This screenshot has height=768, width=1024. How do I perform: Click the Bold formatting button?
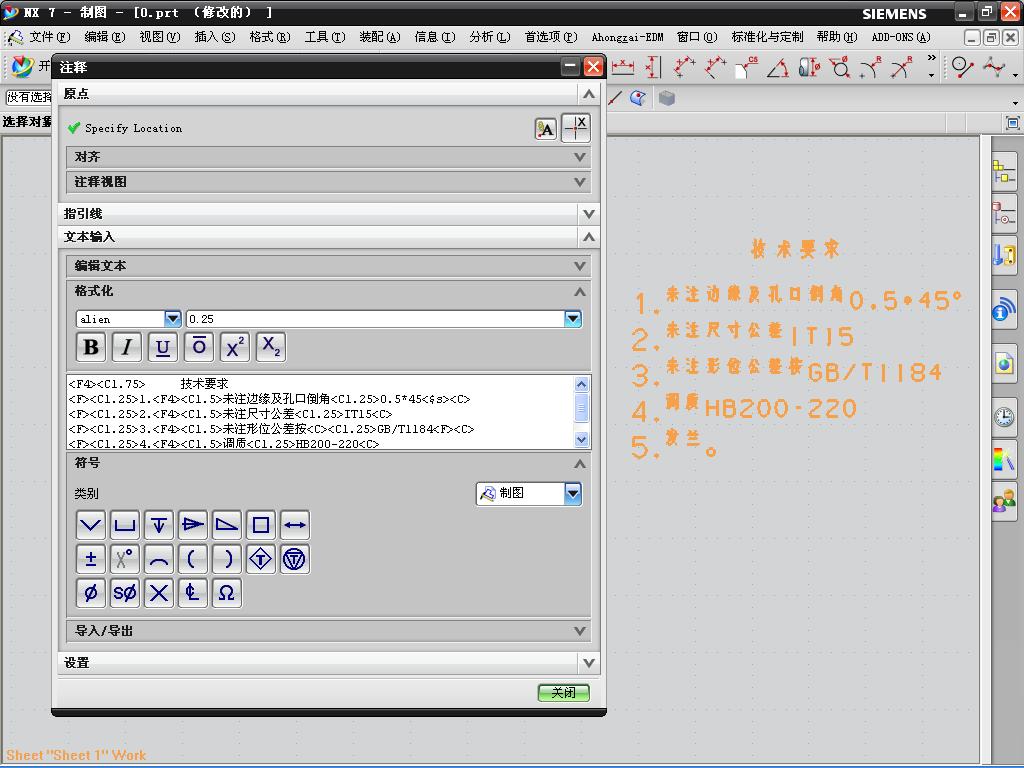(91, 347)
